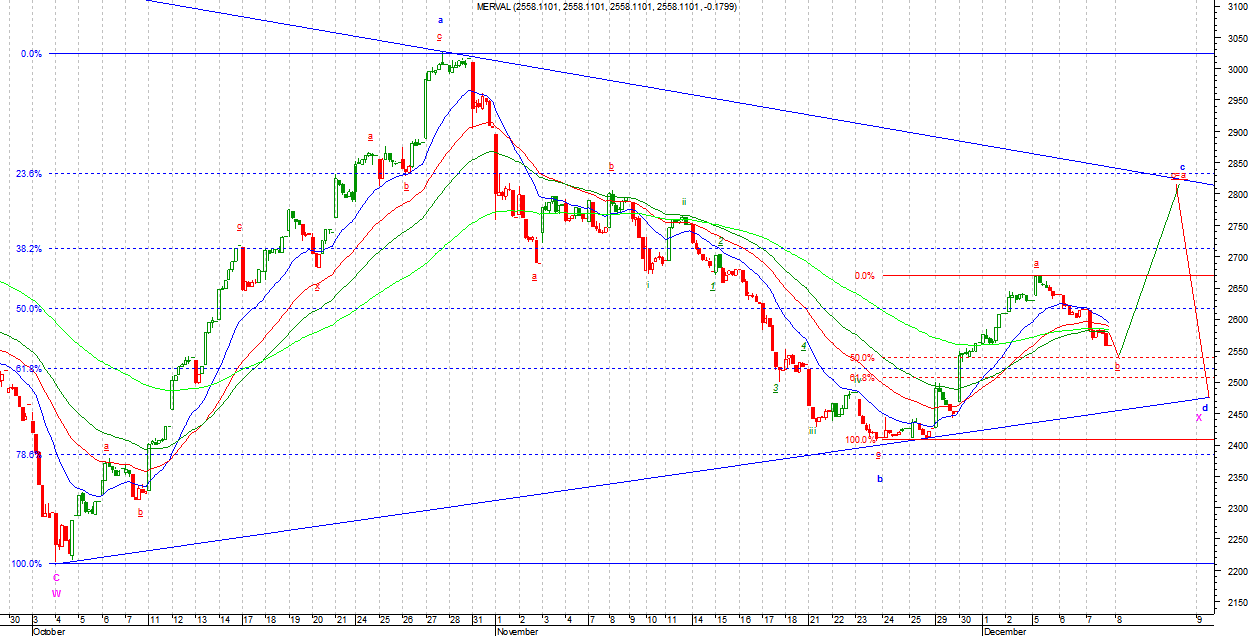The image size is (1250, 636).
Task: Select the red 100.0% retracement label
Action: 857,440
